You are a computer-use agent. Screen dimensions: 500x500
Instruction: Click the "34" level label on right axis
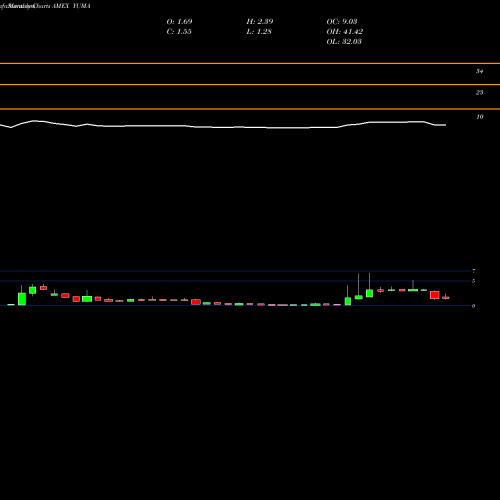[x=479, y=71]
